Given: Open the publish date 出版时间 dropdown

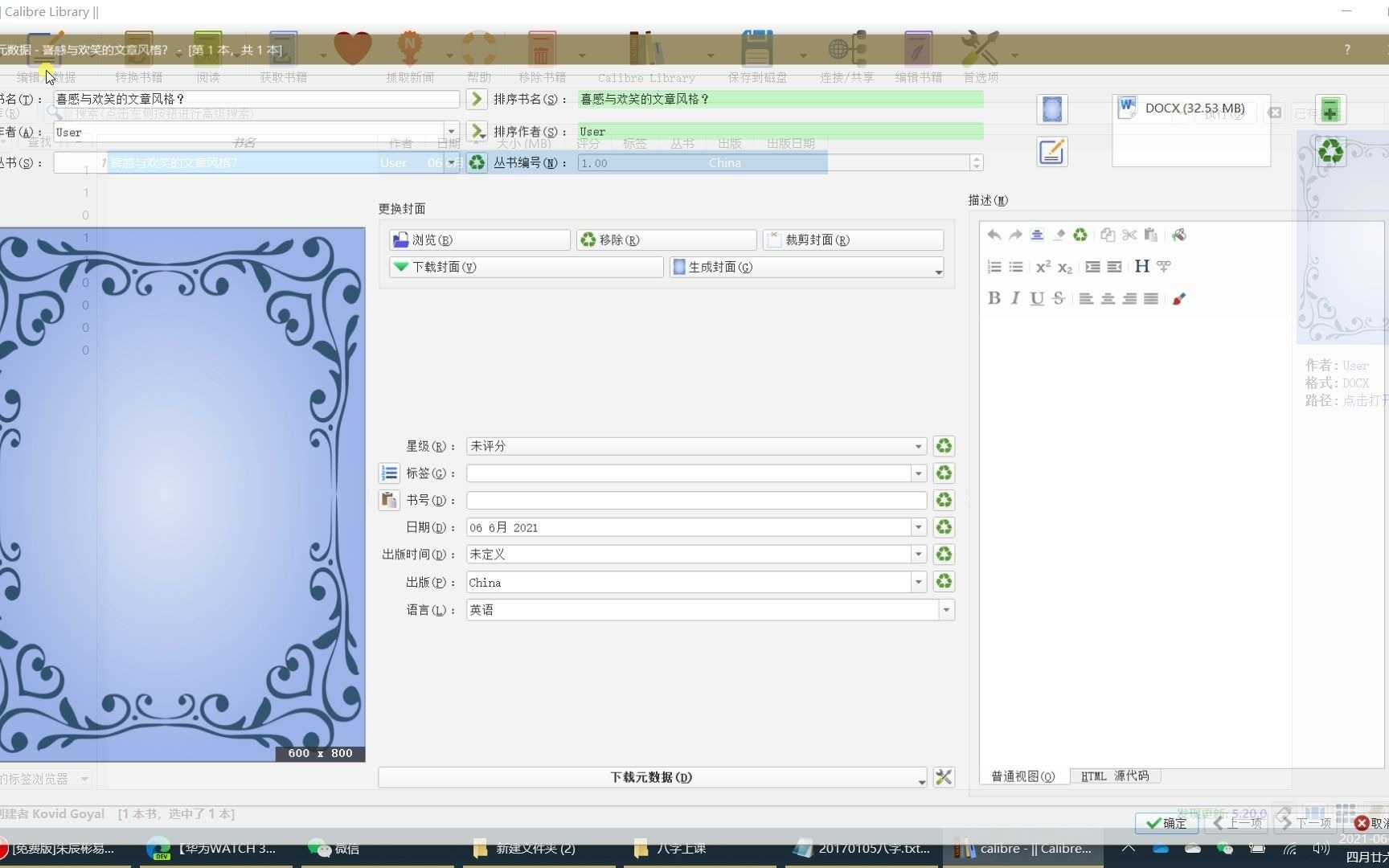Looking at the screenshot, I should point(918,555).
